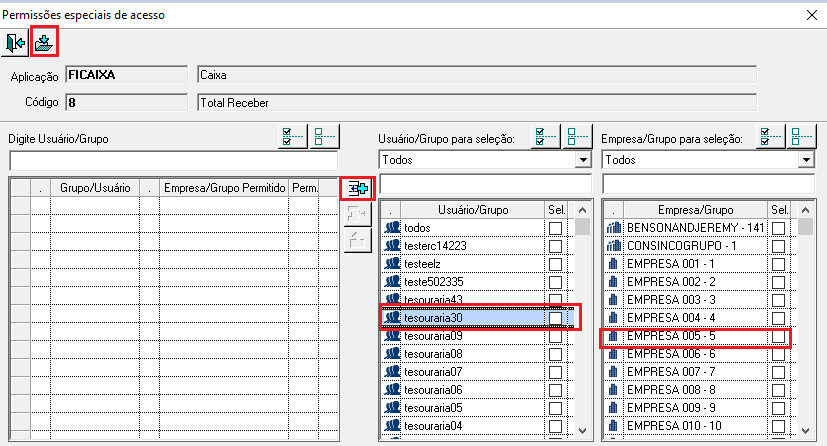Click the search field above Empresa/Grupo list
Viewport: 827px width, 446px height.
tap(708, 184)
